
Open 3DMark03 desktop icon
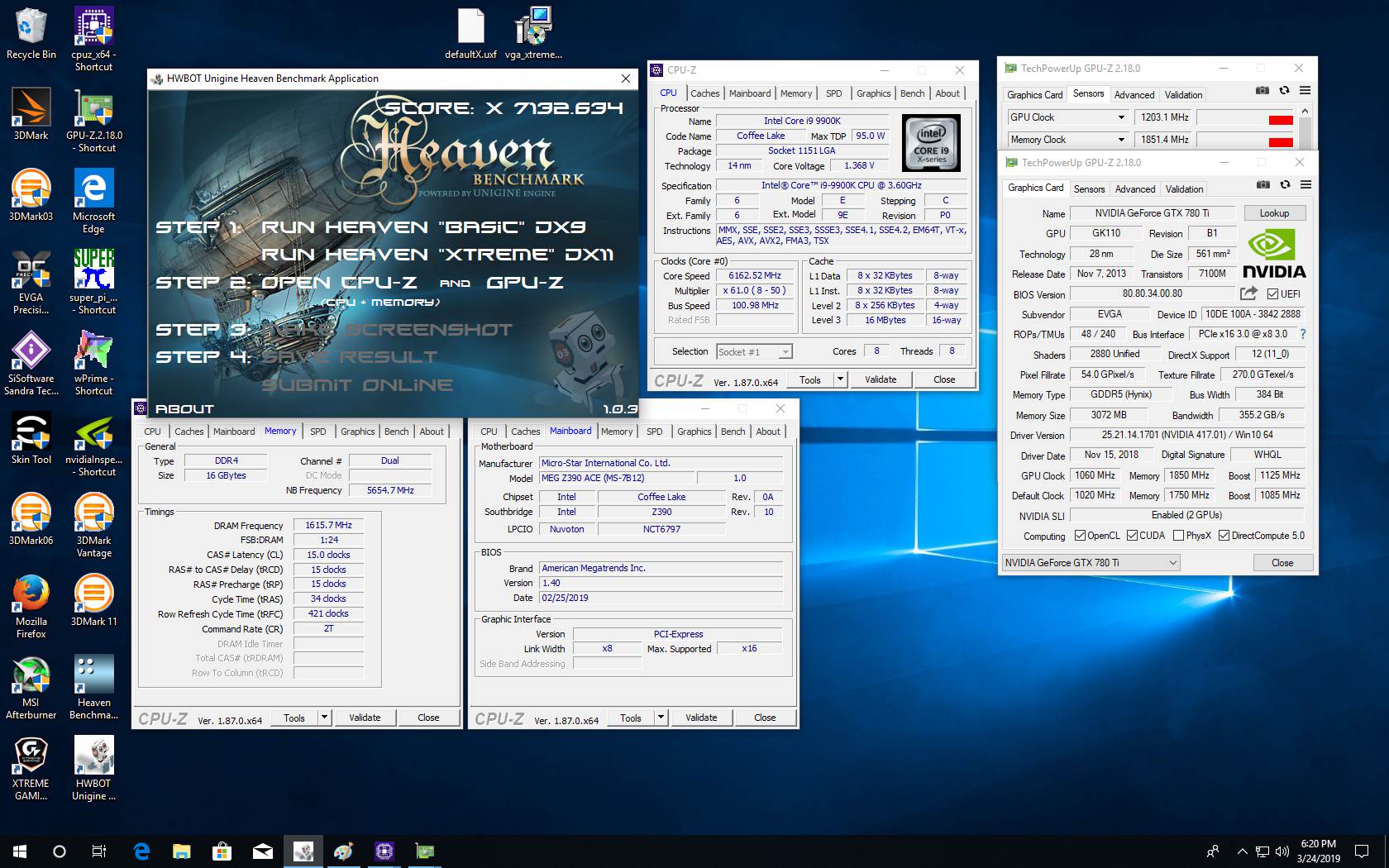pos(31,195)
